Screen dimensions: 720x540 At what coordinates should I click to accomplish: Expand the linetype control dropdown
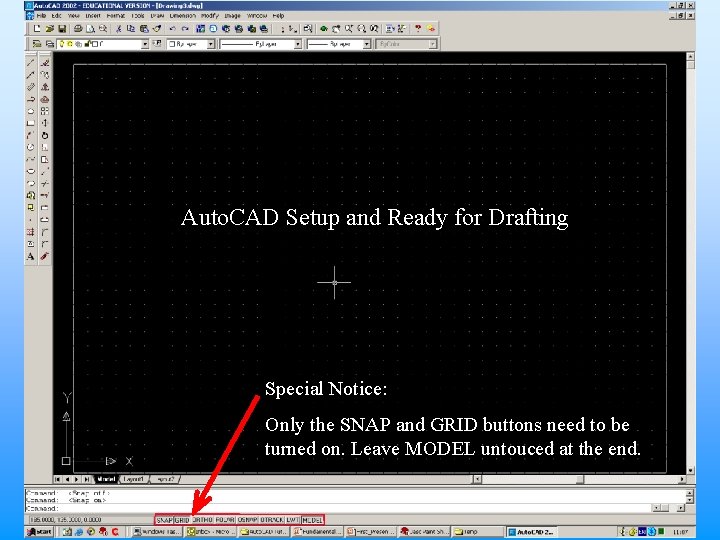tap(298, 44)
